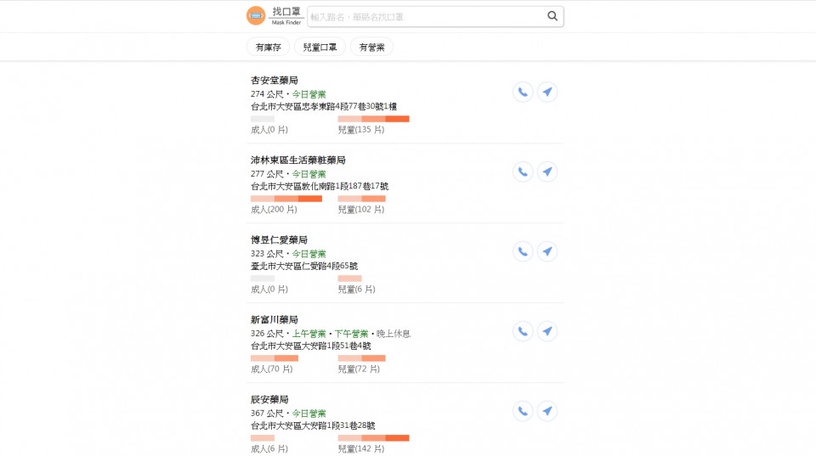Click the magnifier search icon
Viewport: 816px width, 456px height.
tap(552, 16)
